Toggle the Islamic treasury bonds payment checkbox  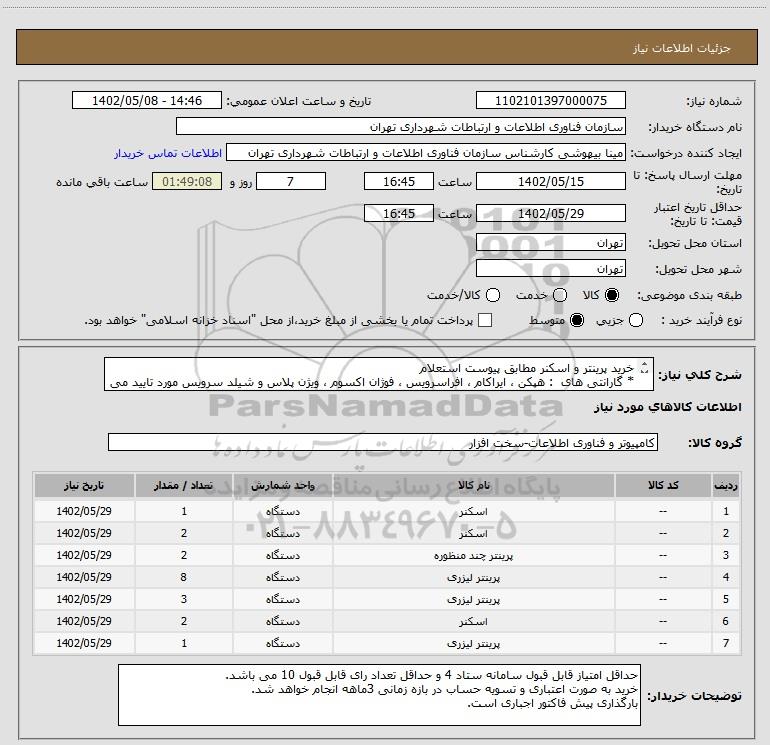coord(485,320)
